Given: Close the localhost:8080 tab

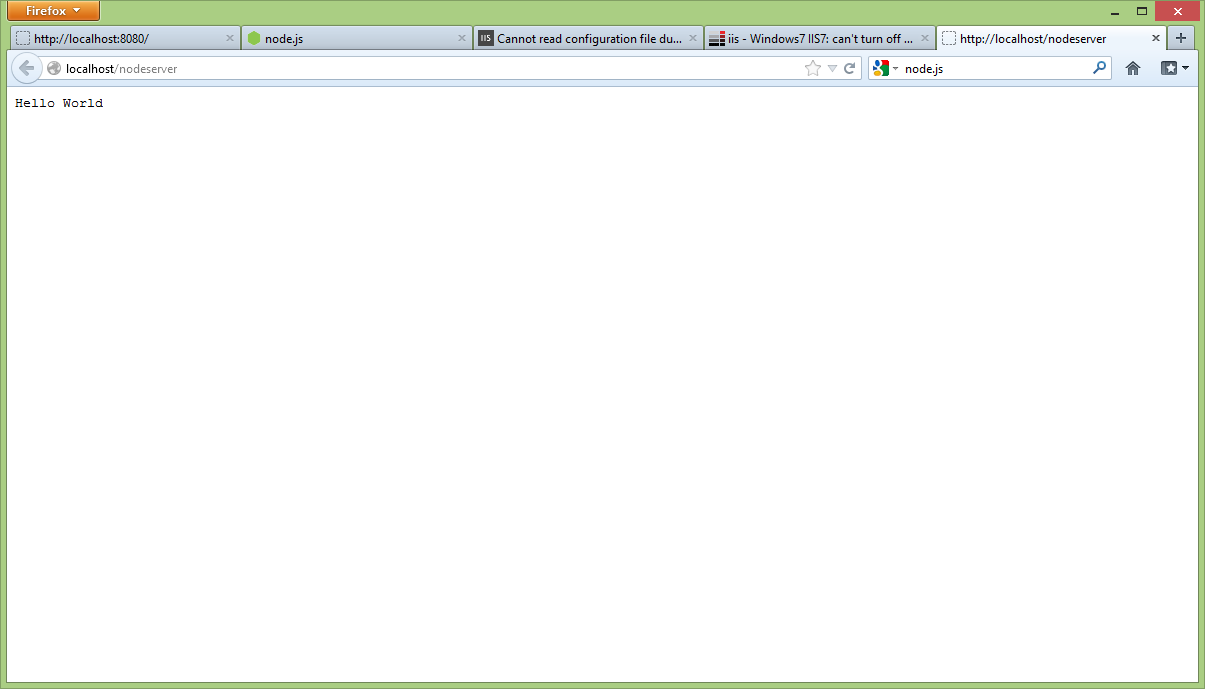Looking at the screenshot, I should (x=230, y=38).
